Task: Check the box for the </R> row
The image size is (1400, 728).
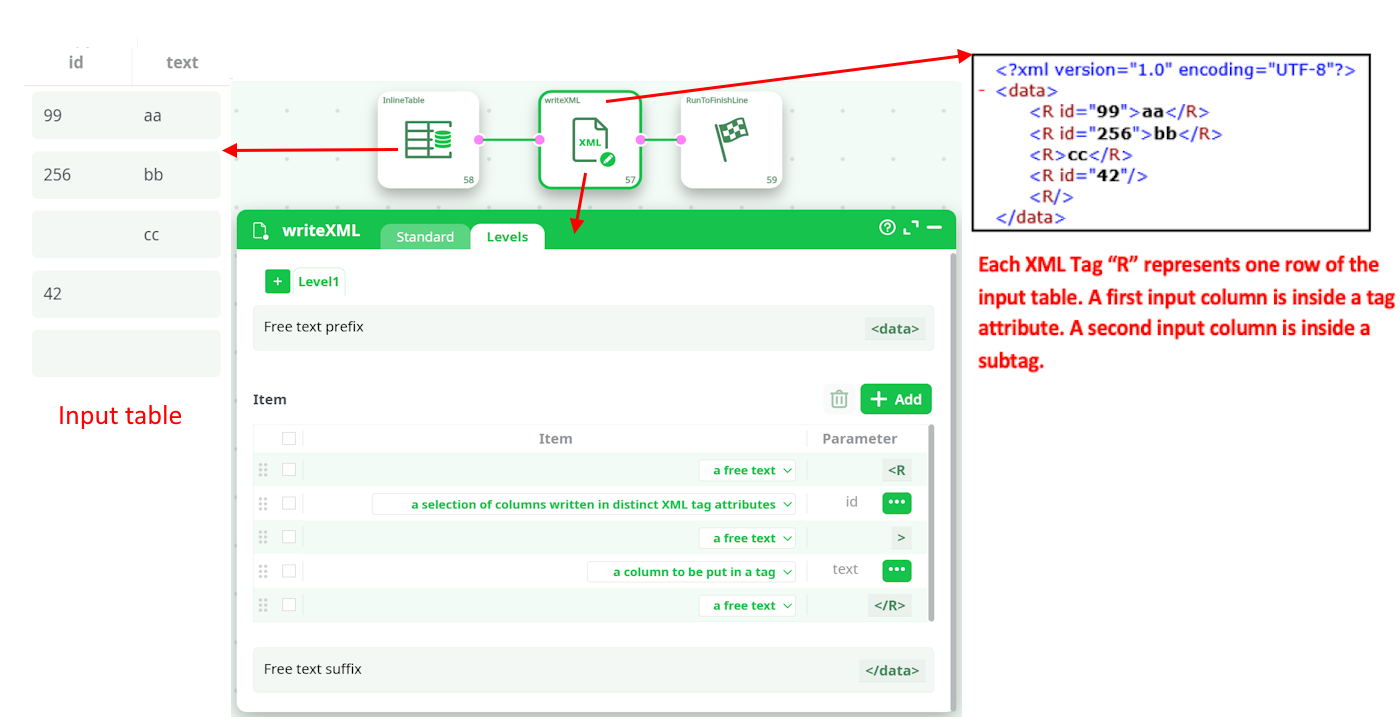Action: [289, 605]
